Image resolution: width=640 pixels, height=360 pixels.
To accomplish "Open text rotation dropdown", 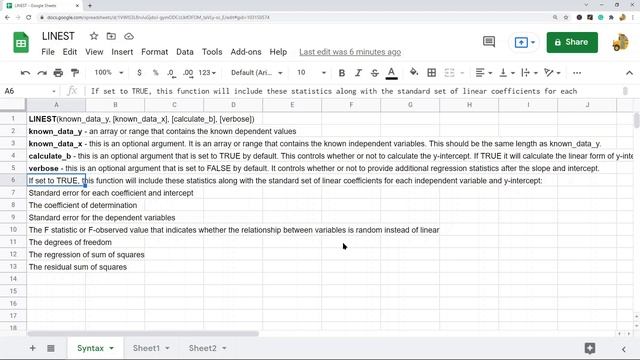I will pyautogui.click(x=552, y=73).
